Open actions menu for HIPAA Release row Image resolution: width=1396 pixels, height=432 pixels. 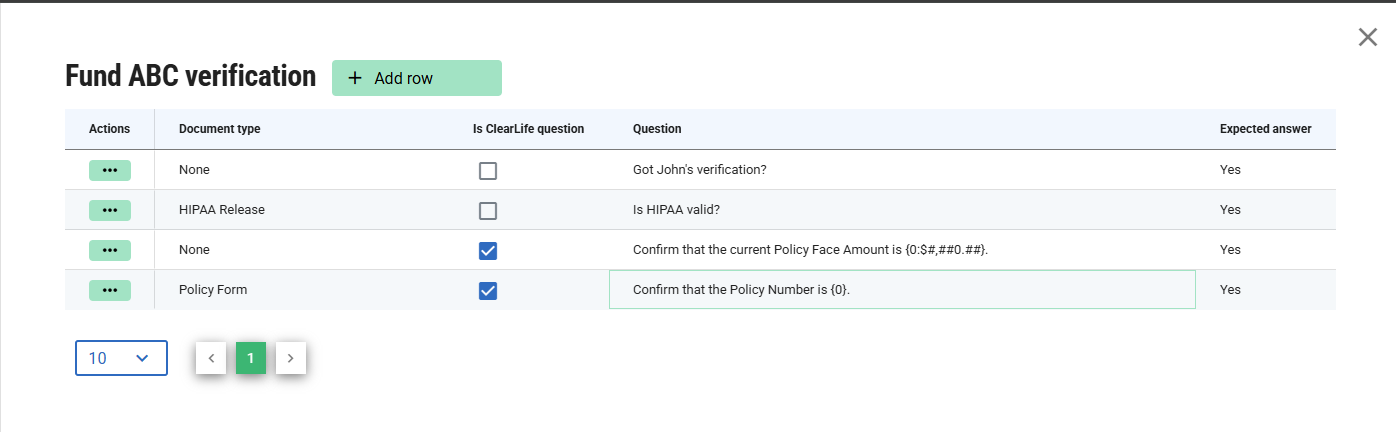click(110, 210)
